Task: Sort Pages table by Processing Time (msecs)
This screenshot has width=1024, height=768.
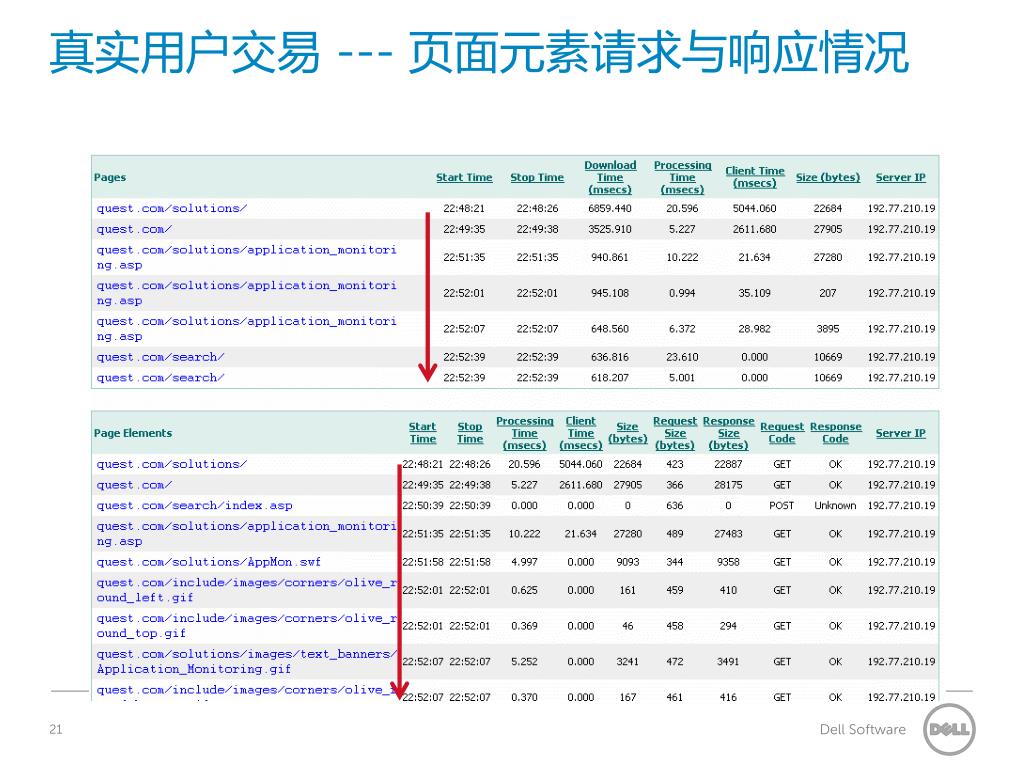Action: pyautogui.click(x=682, y=177)
